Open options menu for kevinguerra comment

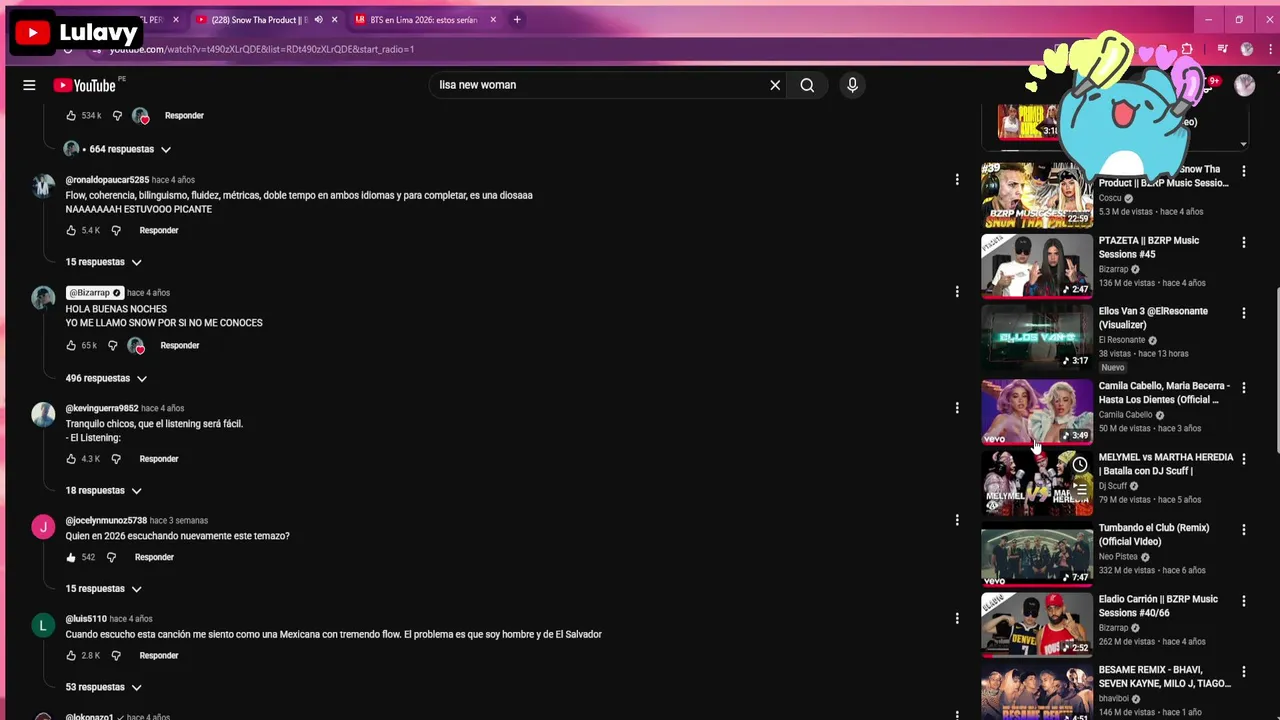[957, 408]
